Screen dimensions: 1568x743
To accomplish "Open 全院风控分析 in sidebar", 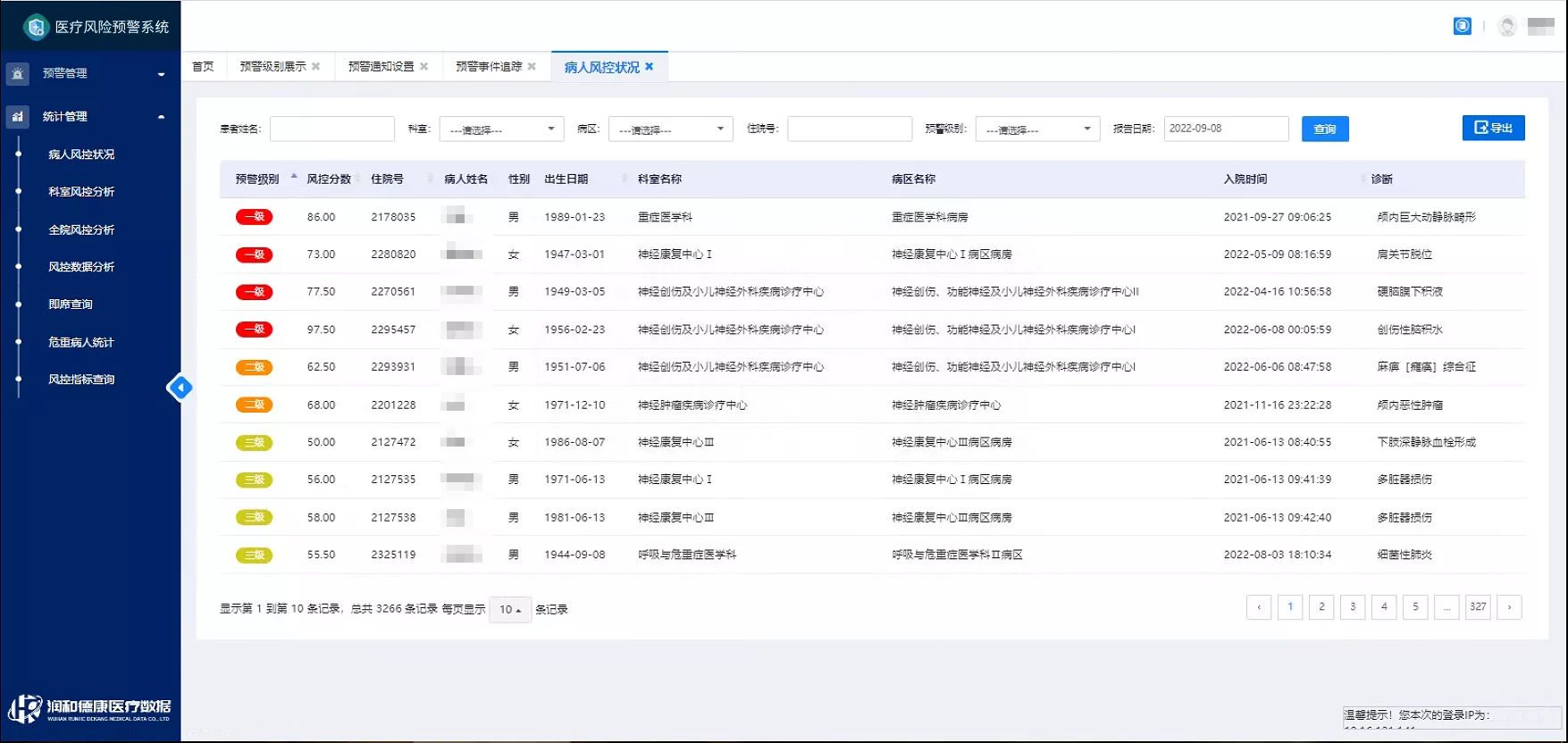I will pyautogui.click(x=81, y=230).
